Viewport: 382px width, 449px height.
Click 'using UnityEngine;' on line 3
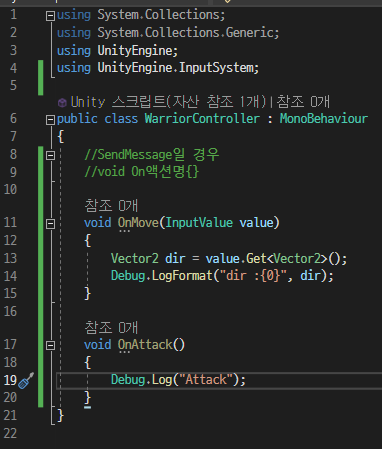[x=117, y=51]
